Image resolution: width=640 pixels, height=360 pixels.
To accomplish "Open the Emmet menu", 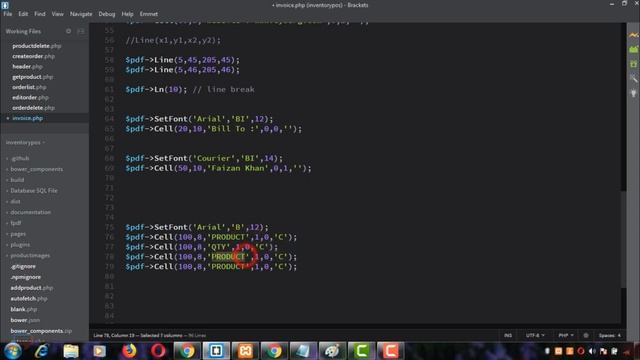I will tap(149, 14).
